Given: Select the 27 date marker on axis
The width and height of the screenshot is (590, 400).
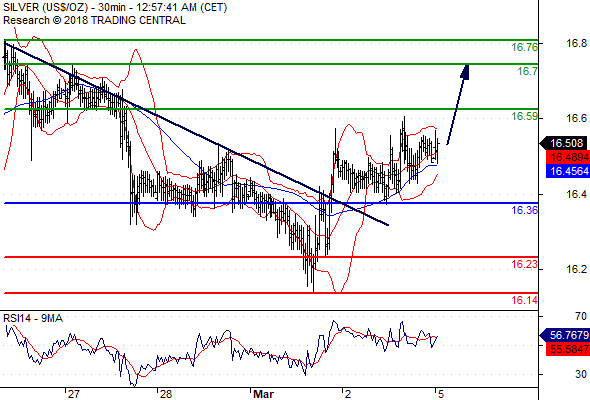Looking at the screenshot, I should point(74,394).
